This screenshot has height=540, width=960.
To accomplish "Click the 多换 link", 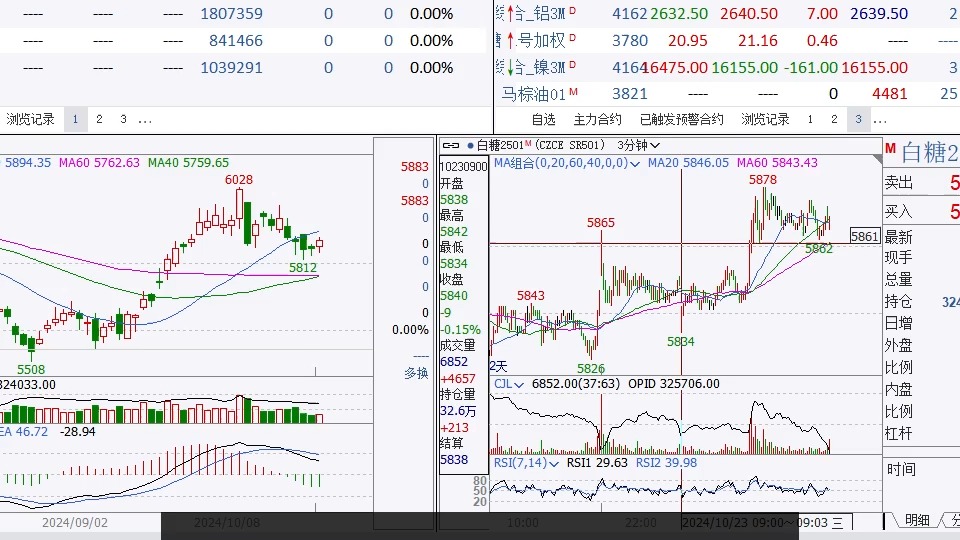I will click(416, 373).
